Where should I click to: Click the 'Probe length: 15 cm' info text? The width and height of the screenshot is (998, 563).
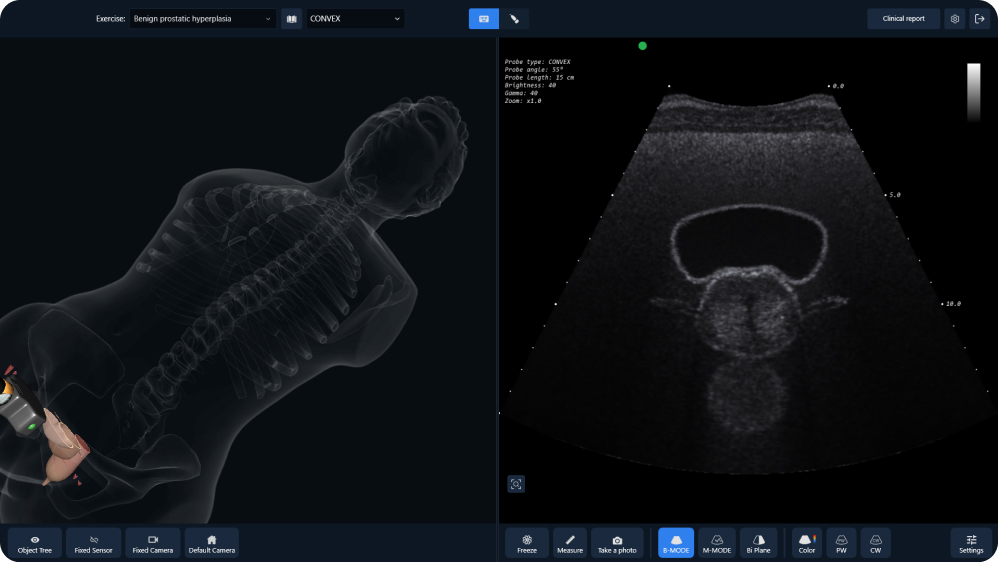[x=539, y=78]
